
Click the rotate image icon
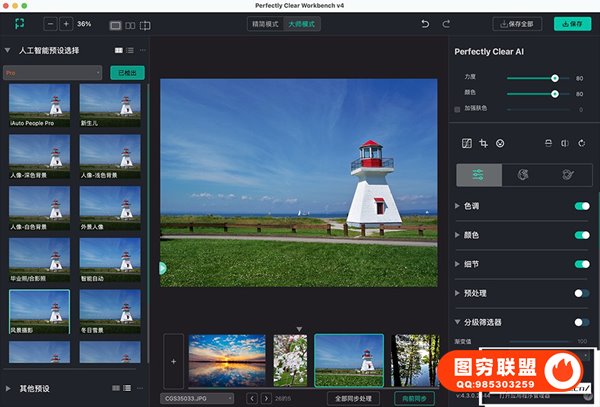pyautogui.click(x=581, y=143)
